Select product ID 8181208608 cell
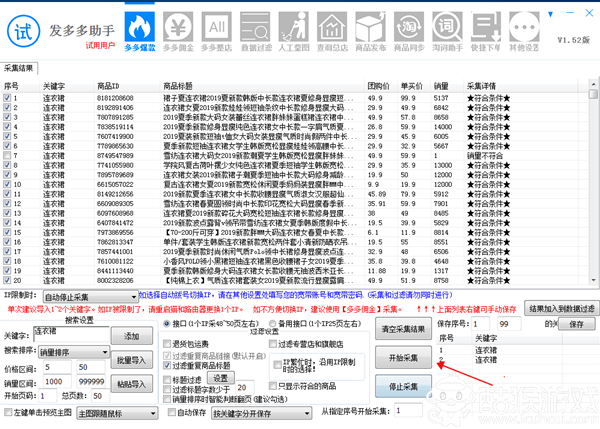Screen dimensions: 600x429 pos(115,98)
